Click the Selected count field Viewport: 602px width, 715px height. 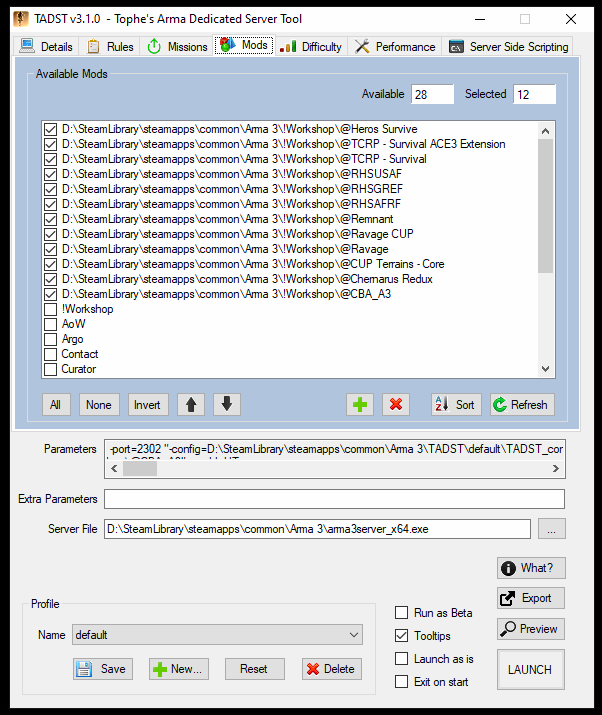535,94
